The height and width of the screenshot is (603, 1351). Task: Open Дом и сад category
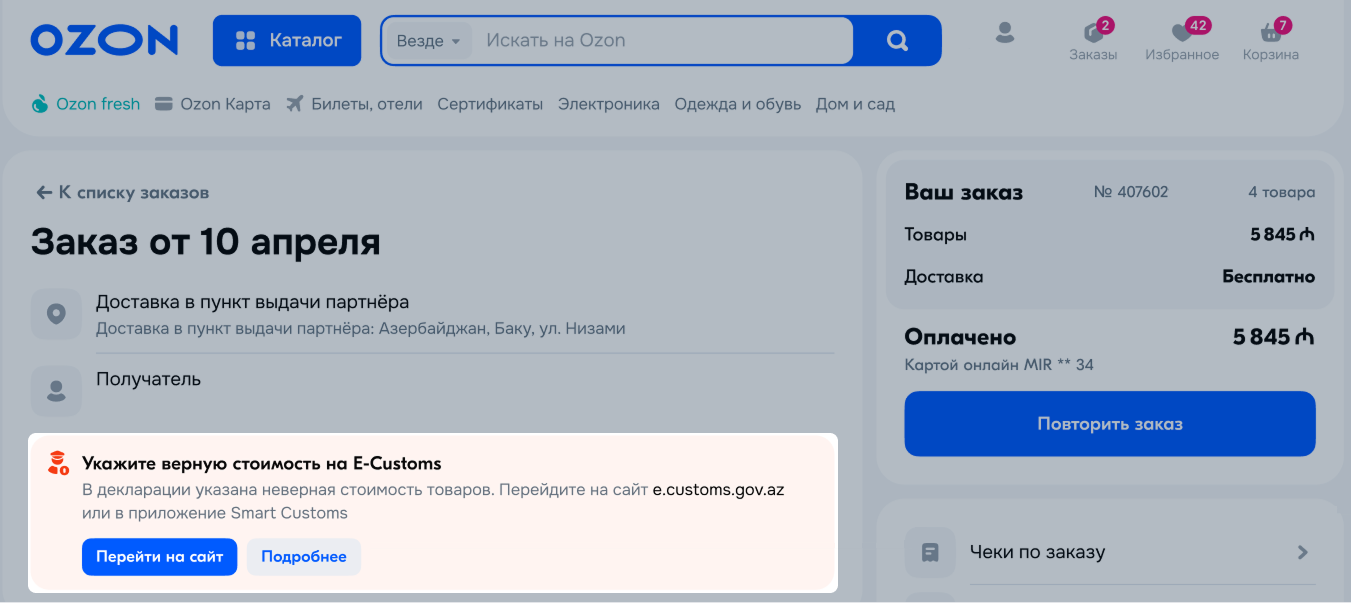(x=855, y=104)
